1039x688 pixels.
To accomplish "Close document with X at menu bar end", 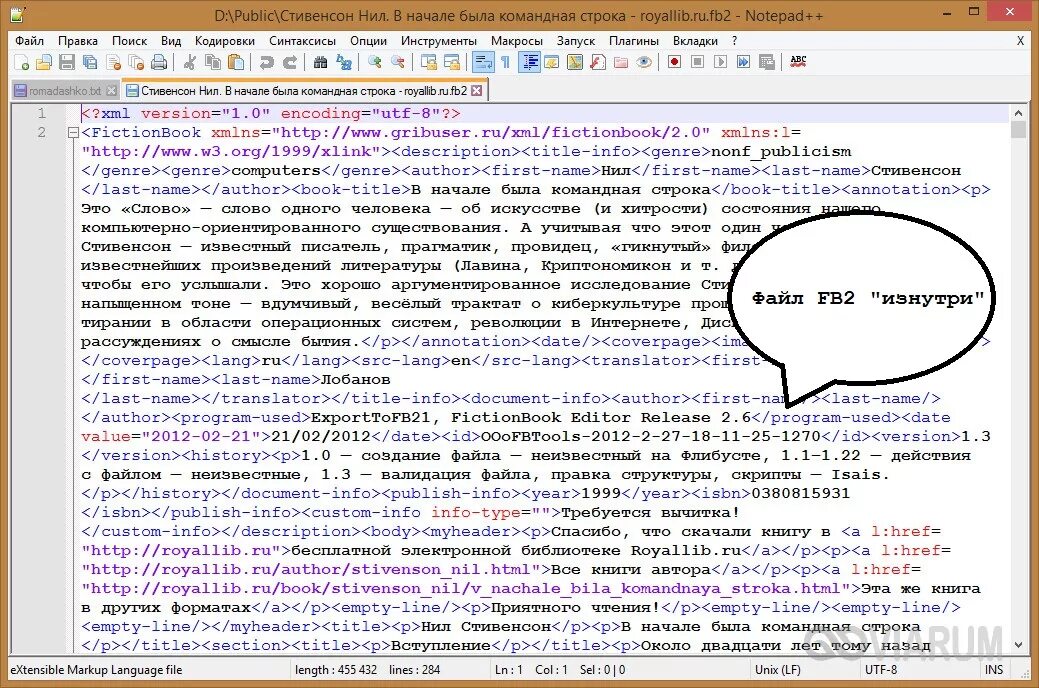I will pyautogui.click(x=1020, y=40).
